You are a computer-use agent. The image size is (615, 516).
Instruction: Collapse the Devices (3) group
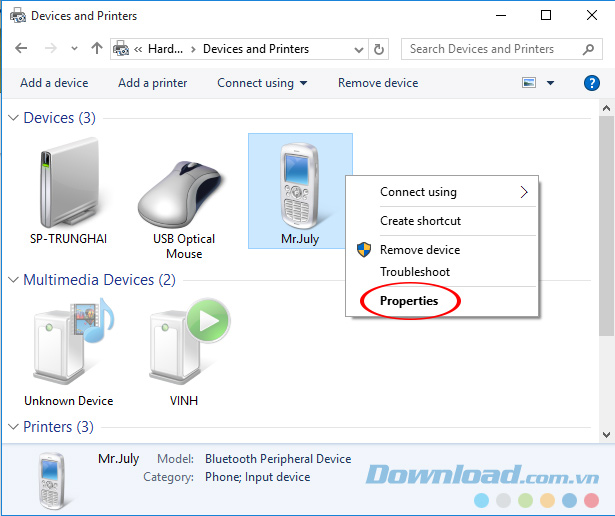tap(13, 118)
